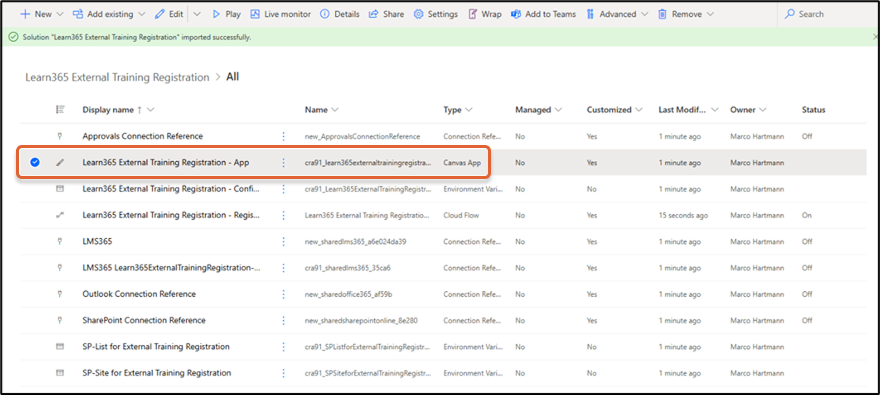Click the success checkmark icon in notification

coord(13,37)
